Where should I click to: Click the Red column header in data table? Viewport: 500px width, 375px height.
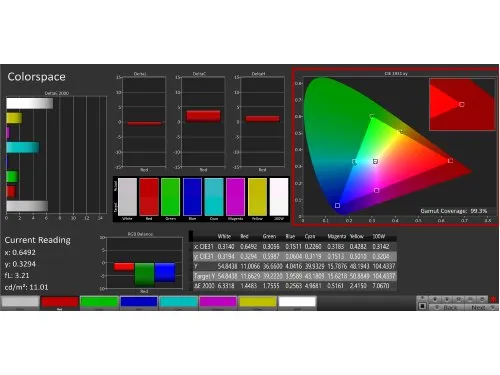pyautogui.click(x=244, y=236)
